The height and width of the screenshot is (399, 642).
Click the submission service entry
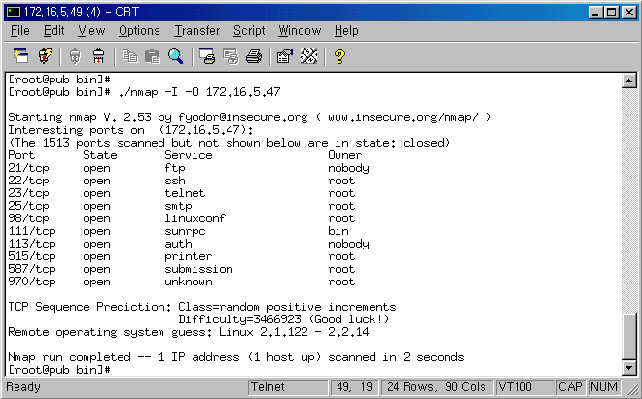click(198, 269)
